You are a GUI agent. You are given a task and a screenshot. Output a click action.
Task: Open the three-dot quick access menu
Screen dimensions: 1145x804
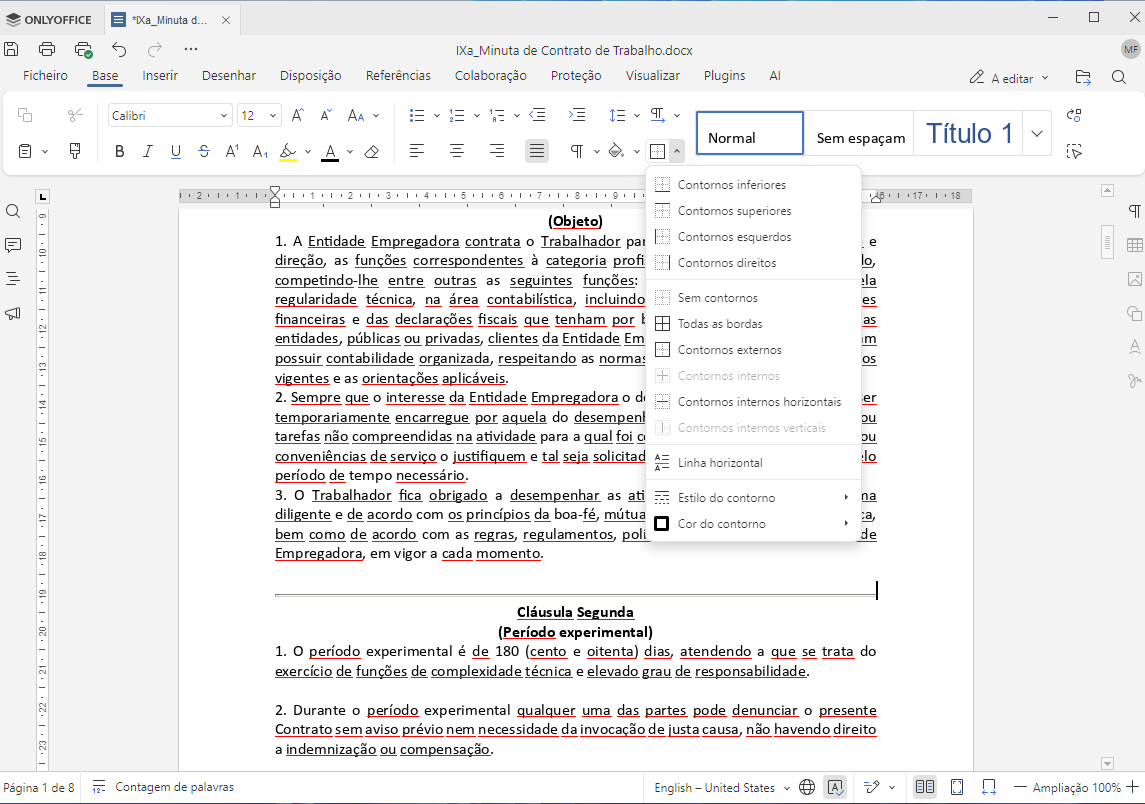coord(191,49)
